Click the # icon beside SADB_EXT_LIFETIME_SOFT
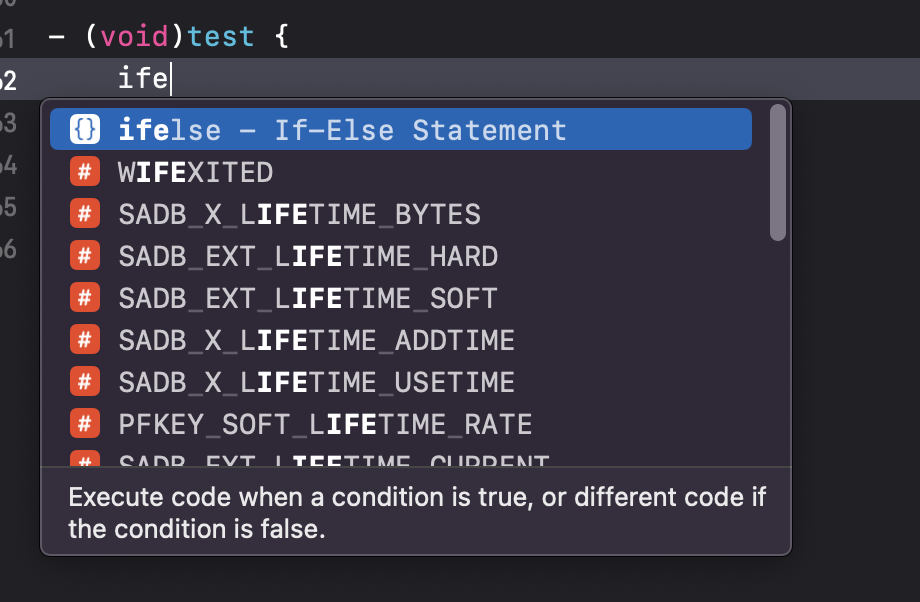Screen dimensions: 920x602 (85, 298)
